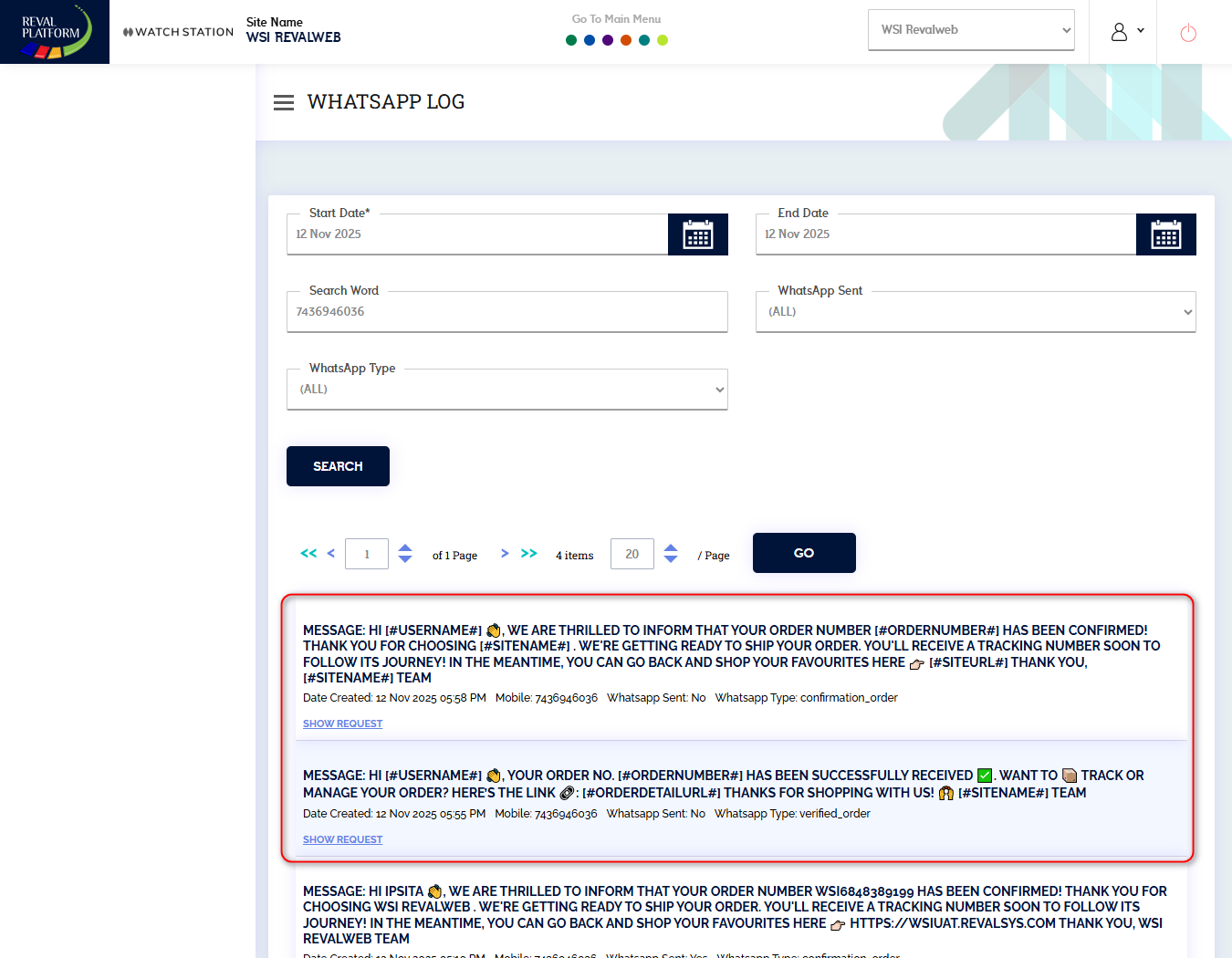Open Show Request for confirmation_order message

pyautogui.click(x=342, y=724)
